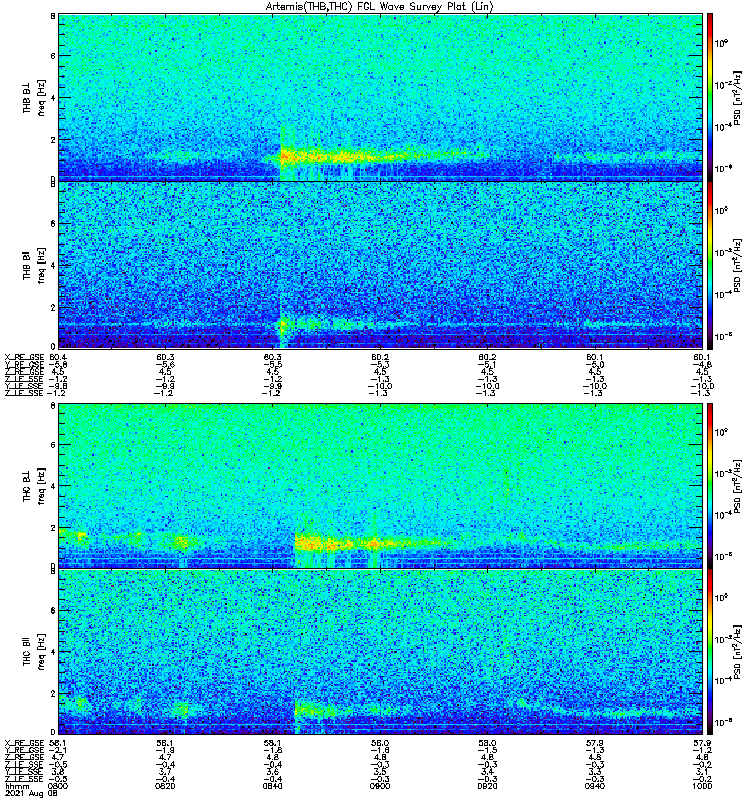Click the hhmm time axis label
The height and width of the screenshot is (800, 750).
(x=17, y=786)
